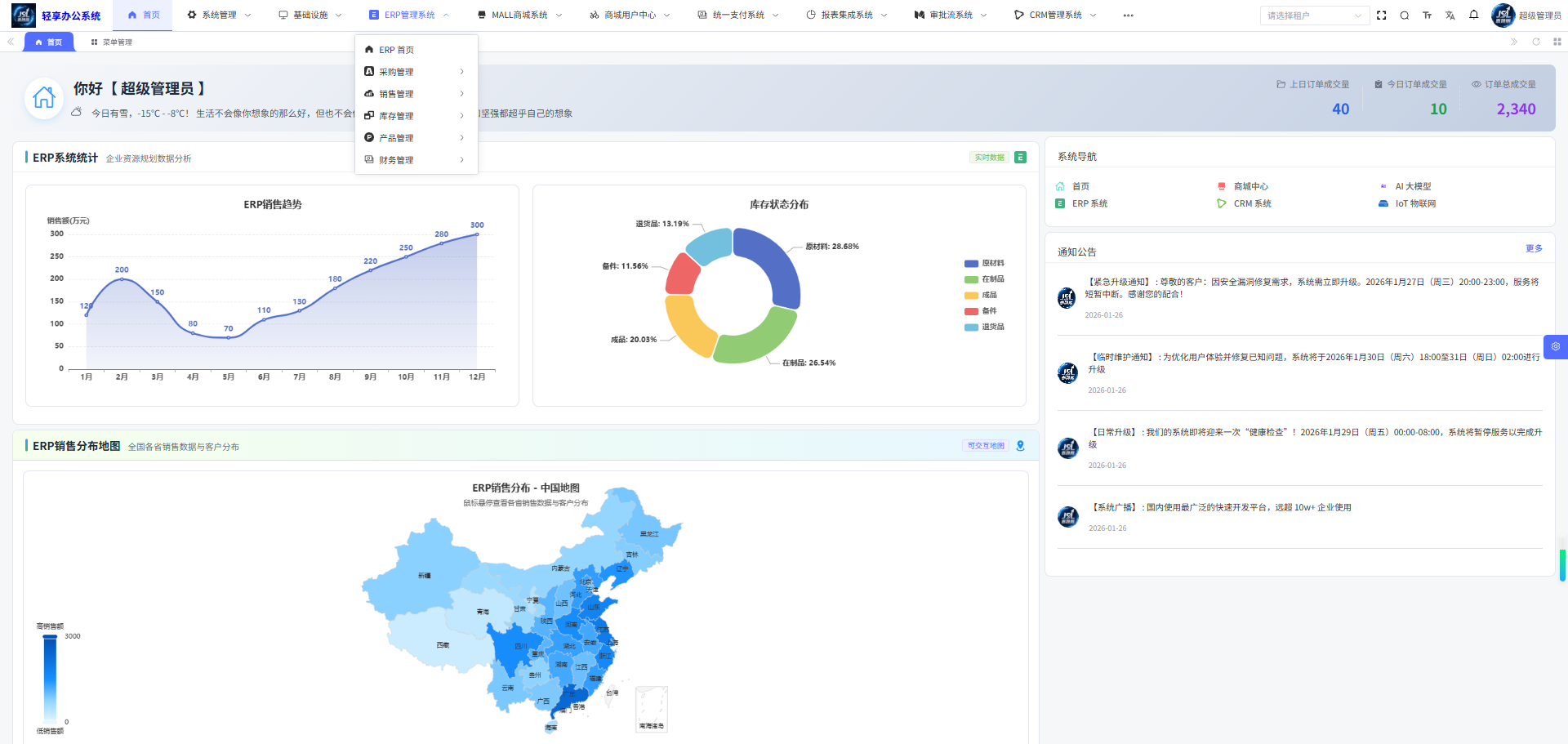
Task: Click the font size (Tt) icon
Action: coord(1427,15)
